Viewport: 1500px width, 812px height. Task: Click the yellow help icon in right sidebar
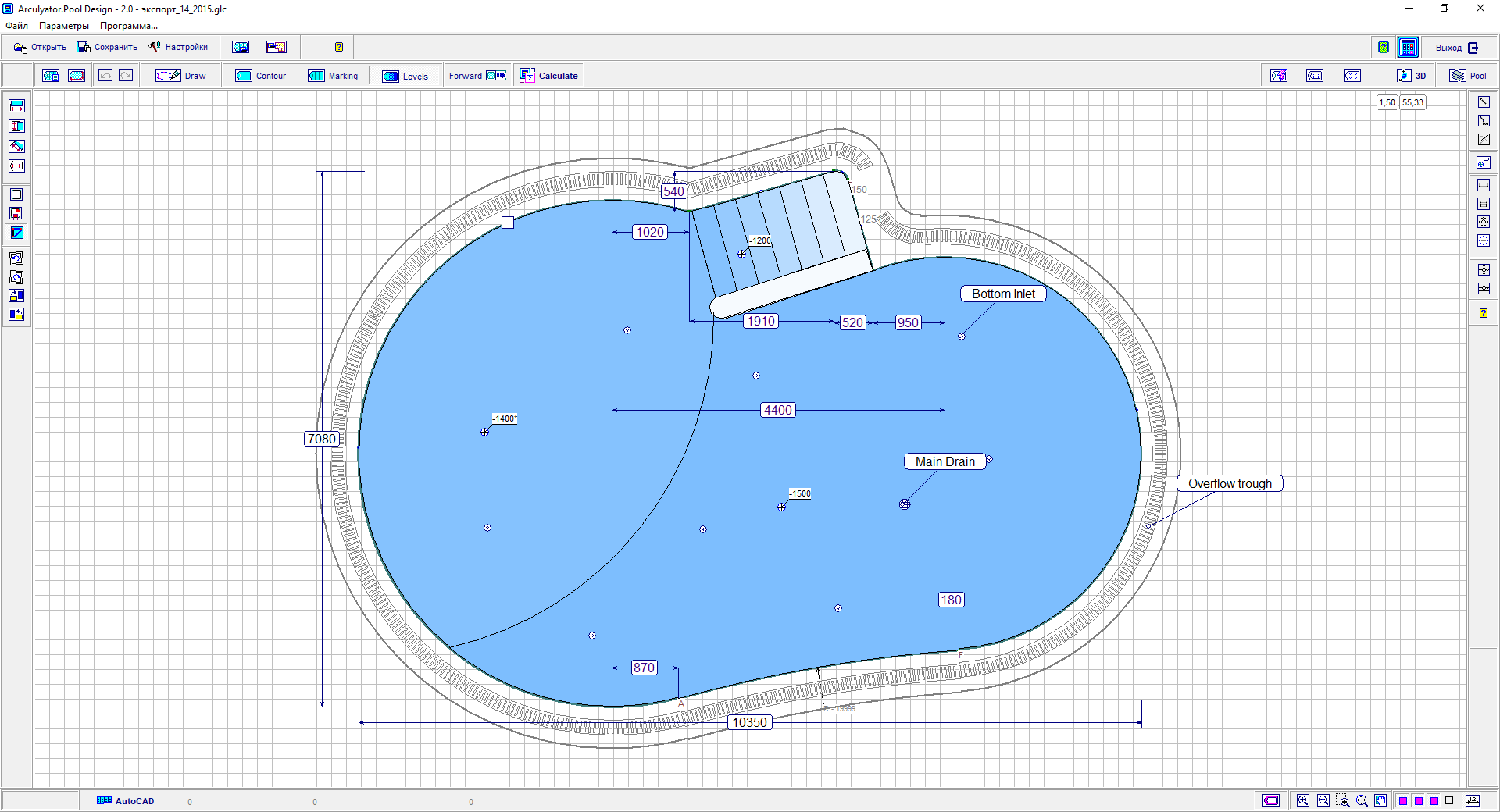(x=1484, y=313)
